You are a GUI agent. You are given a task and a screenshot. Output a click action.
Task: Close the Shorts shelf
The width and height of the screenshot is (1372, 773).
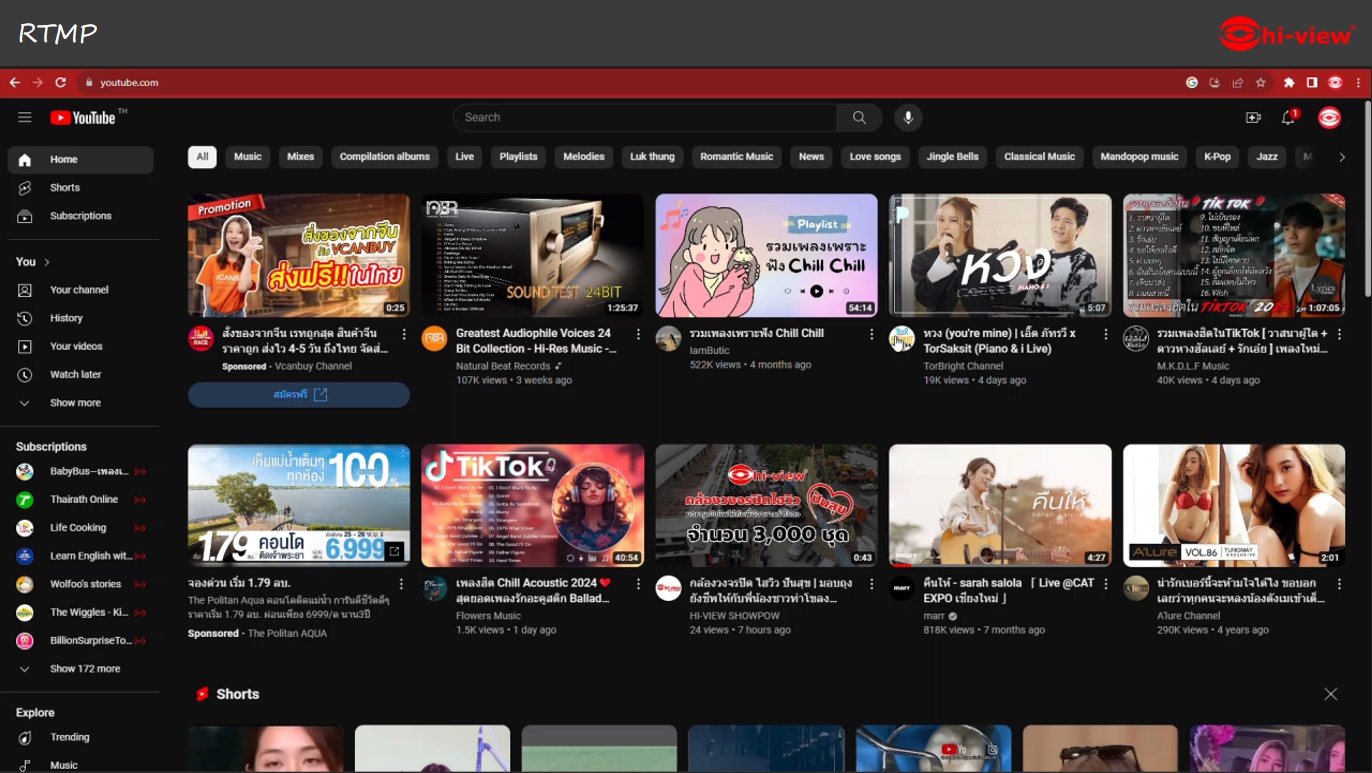(x=1330, y=694)
